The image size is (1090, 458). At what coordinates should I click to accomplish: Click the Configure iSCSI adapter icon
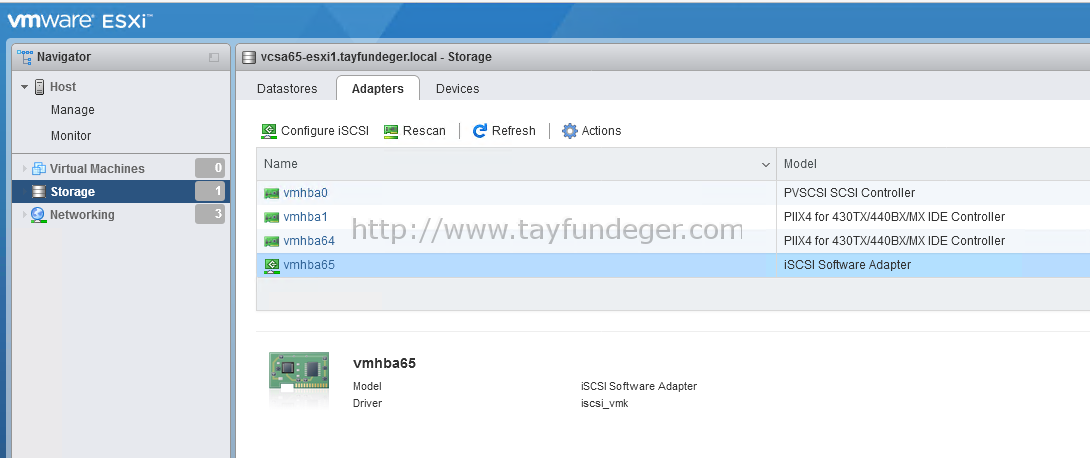tap(269, 131)
